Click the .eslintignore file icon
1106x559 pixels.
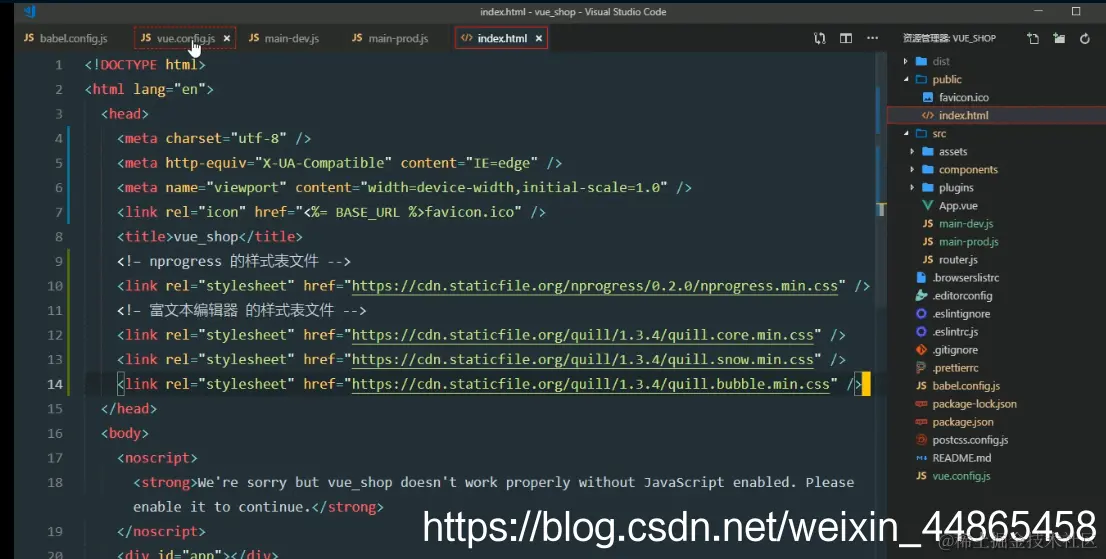point(921,314)
